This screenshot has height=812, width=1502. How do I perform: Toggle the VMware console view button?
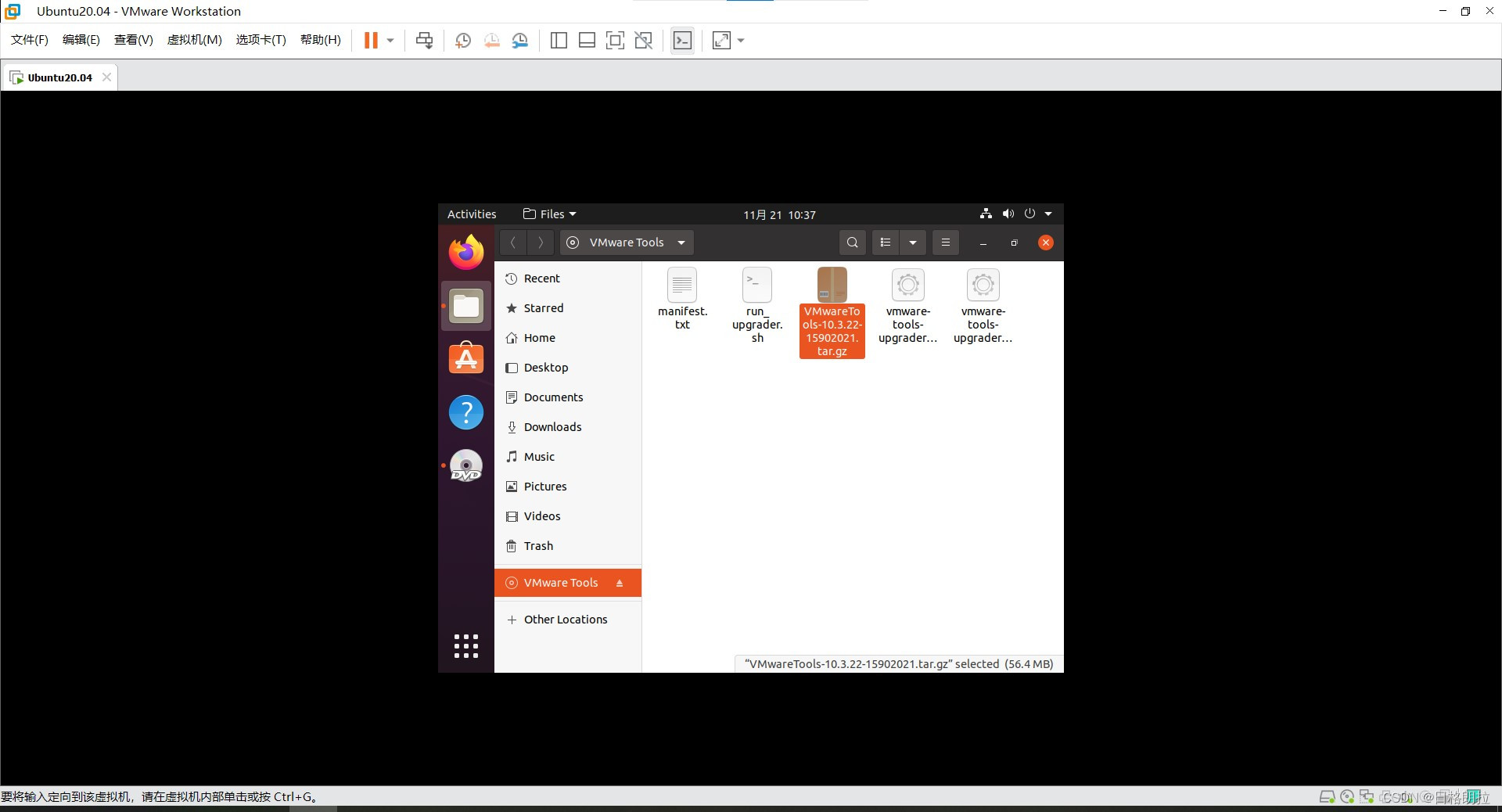click(682, 40)
